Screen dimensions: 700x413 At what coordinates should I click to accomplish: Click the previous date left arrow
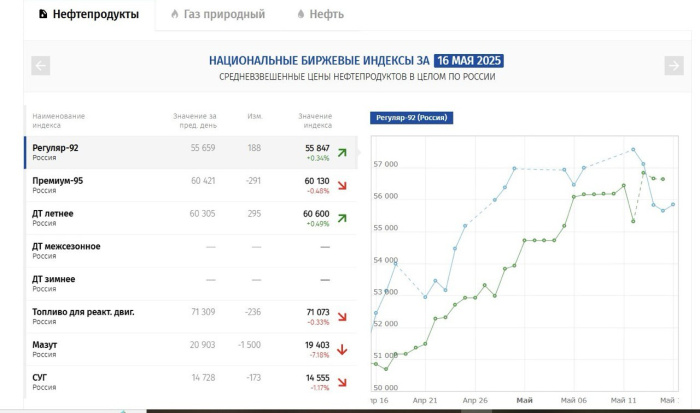(x=41, y=66)
